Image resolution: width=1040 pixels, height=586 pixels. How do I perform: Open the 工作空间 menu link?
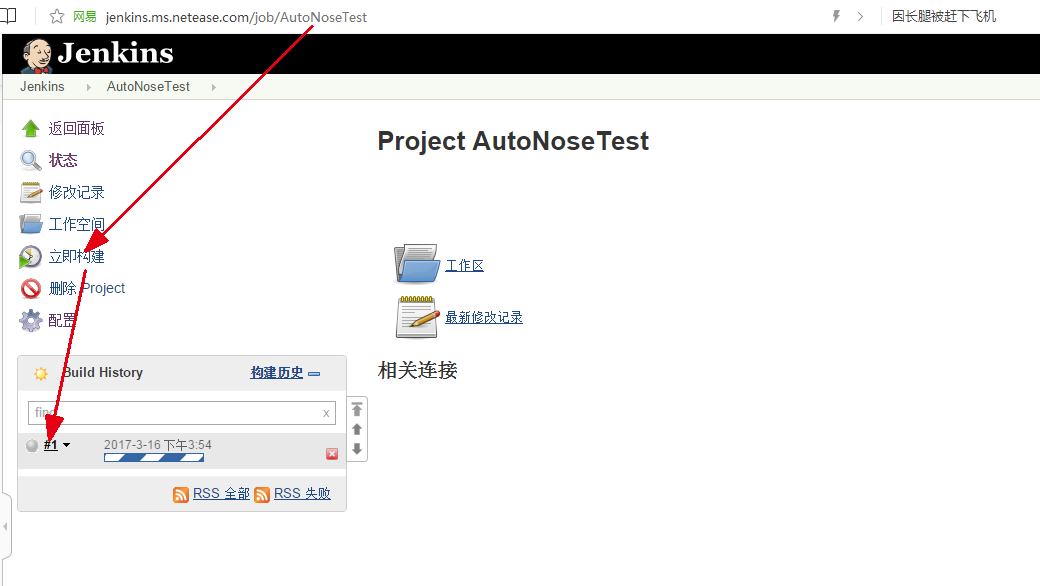(x=76, y=224)
